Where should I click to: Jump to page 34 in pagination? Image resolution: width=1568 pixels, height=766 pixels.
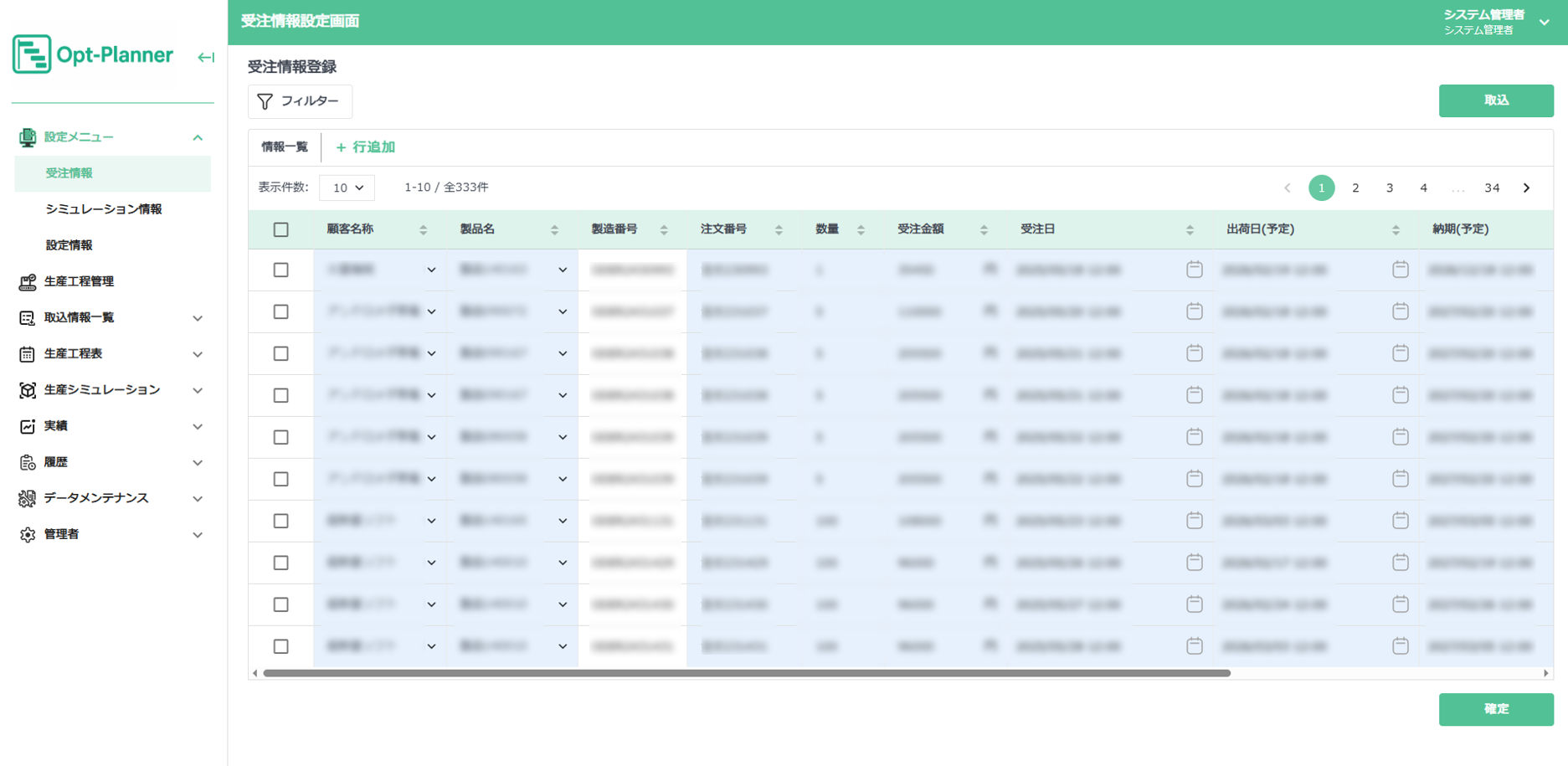pyautogui.click(x=1491, y=188)
